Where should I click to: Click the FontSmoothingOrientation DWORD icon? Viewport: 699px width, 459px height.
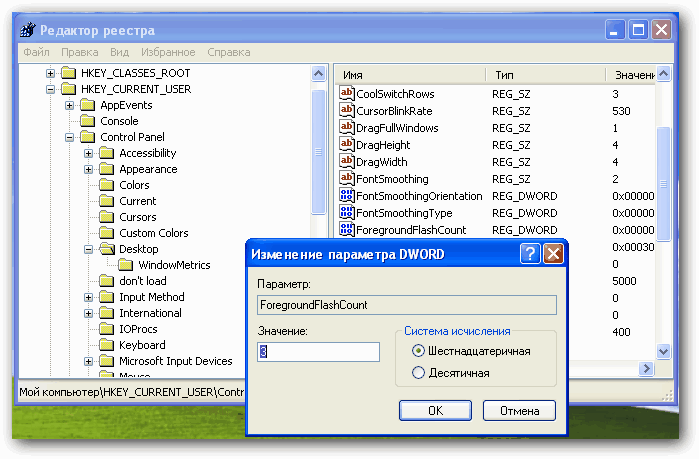tap(346, 195)
